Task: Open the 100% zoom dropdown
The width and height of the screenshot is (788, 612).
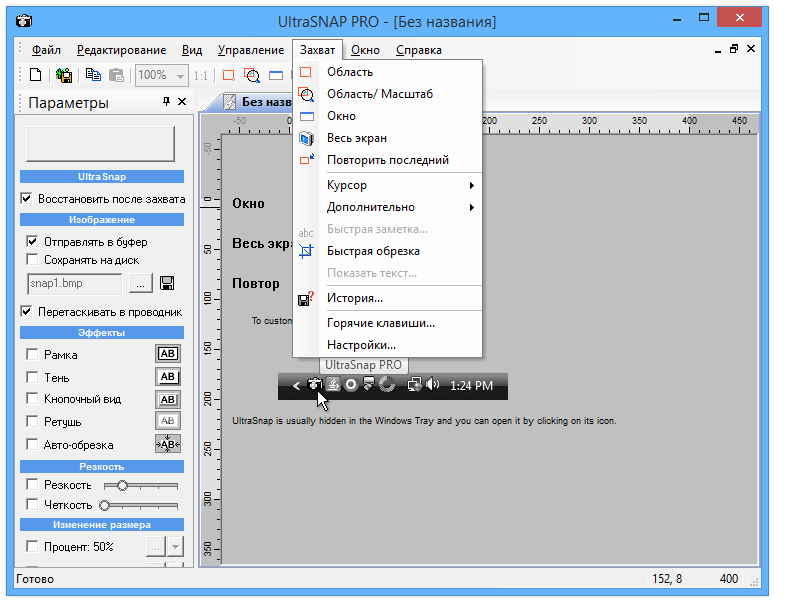Action: pos(181,75)
